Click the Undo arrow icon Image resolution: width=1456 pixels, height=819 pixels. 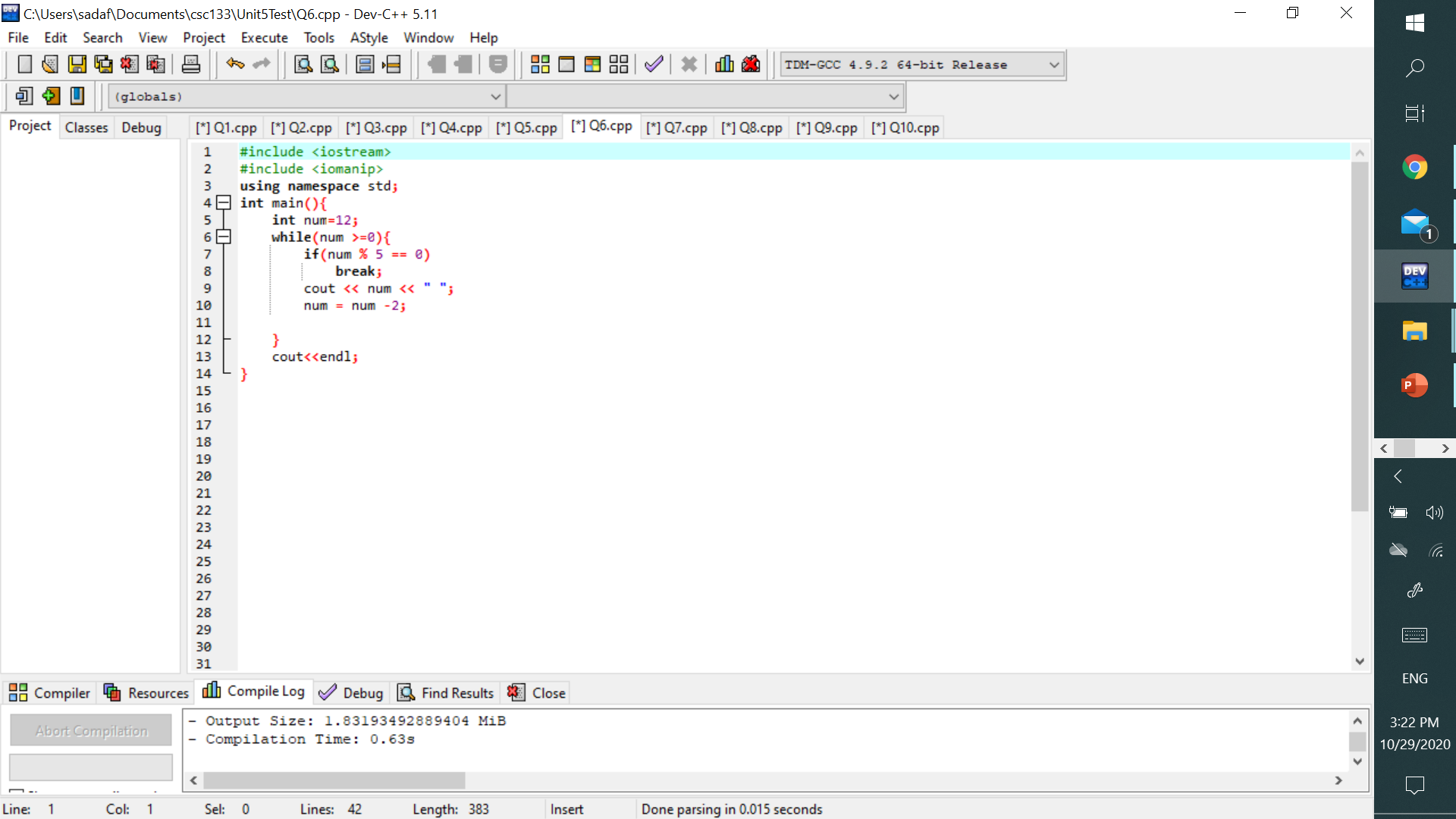point(235,64)
